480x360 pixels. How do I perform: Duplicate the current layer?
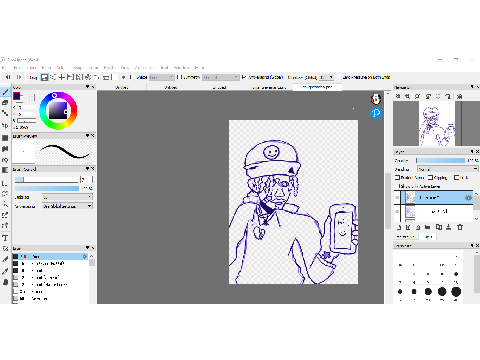[x=439, y=227]
